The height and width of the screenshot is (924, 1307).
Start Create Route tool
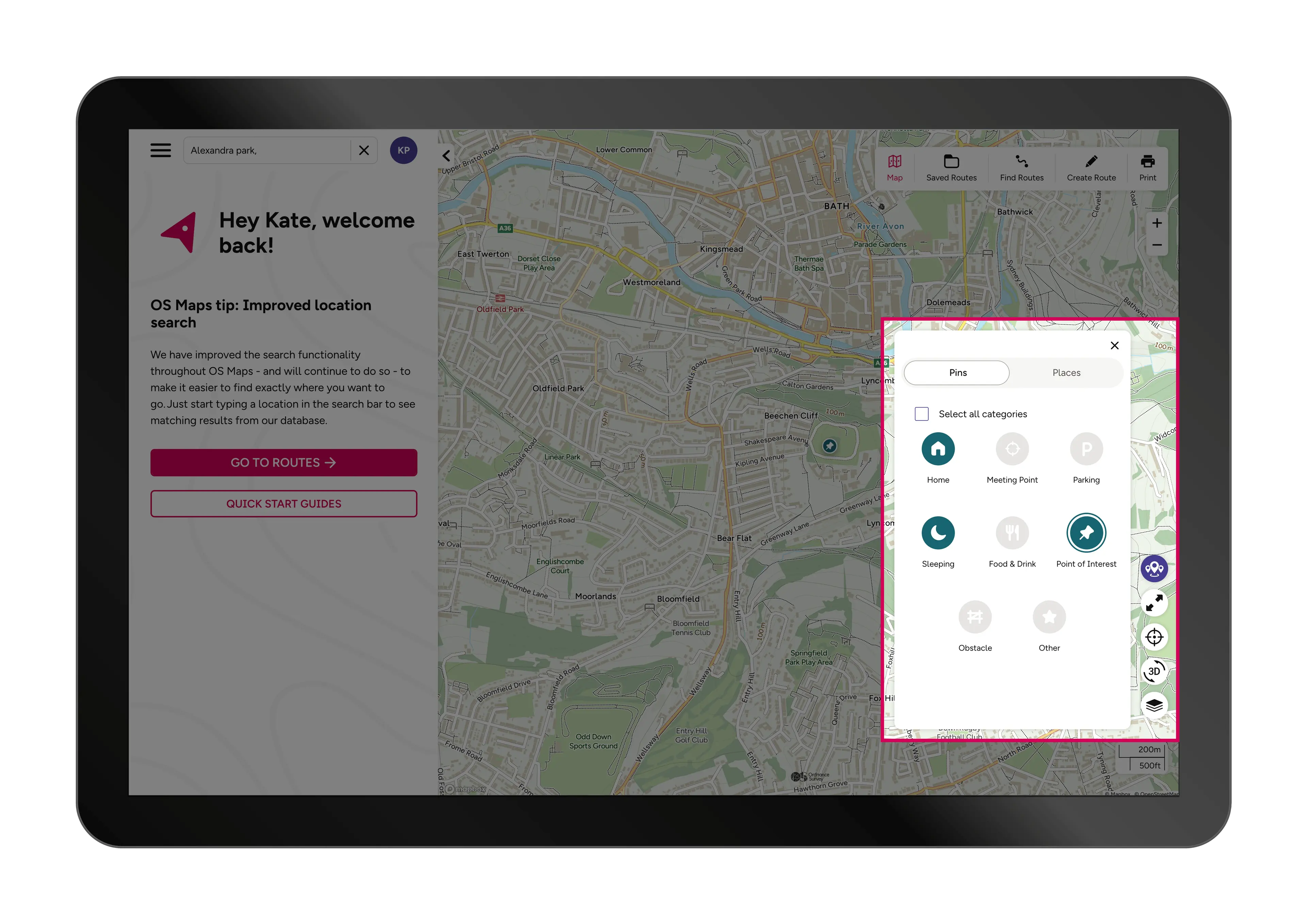click(x=1091, y=168)
